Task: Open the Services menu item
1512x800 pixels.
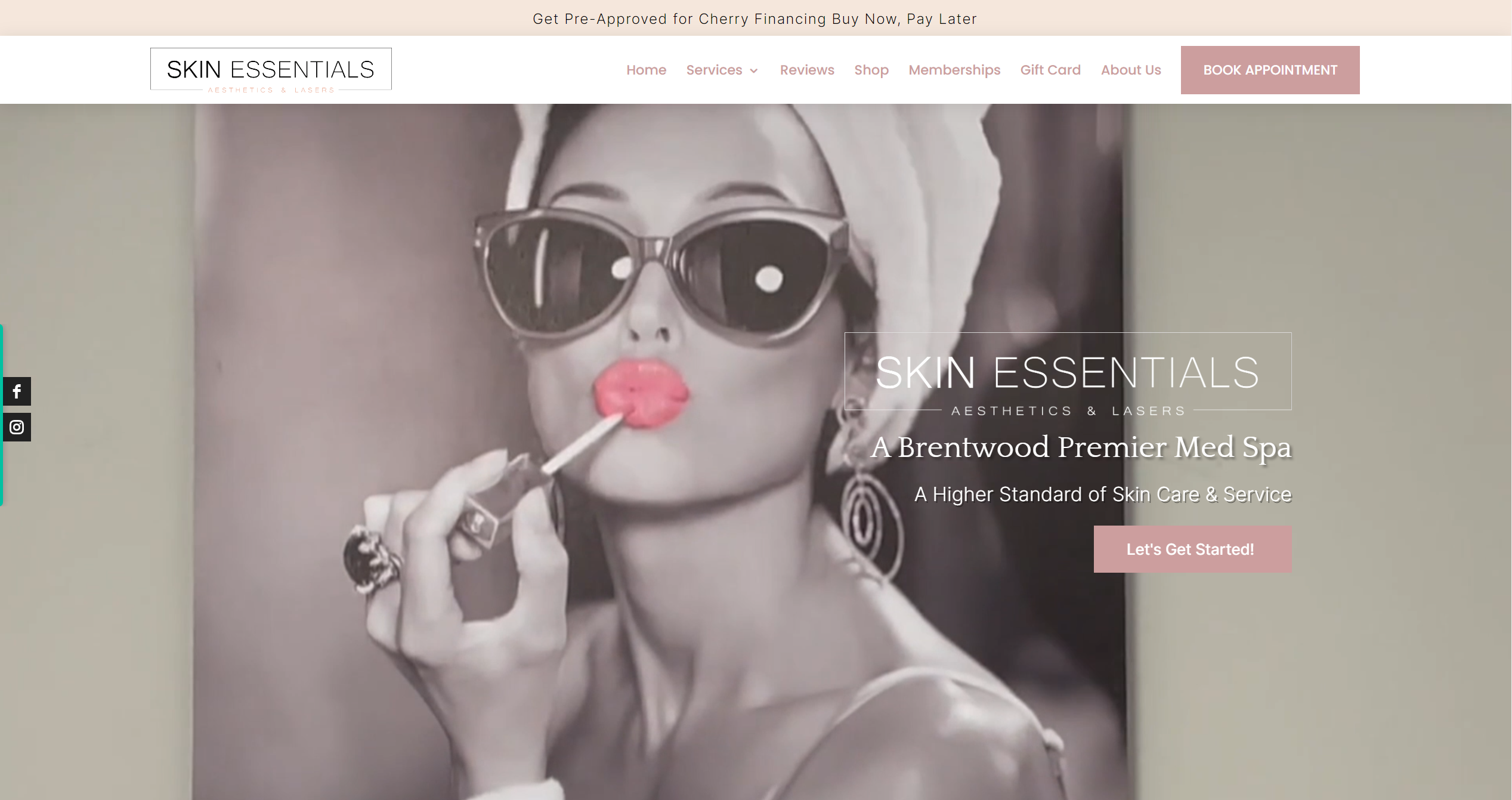Action: (714, 70)
